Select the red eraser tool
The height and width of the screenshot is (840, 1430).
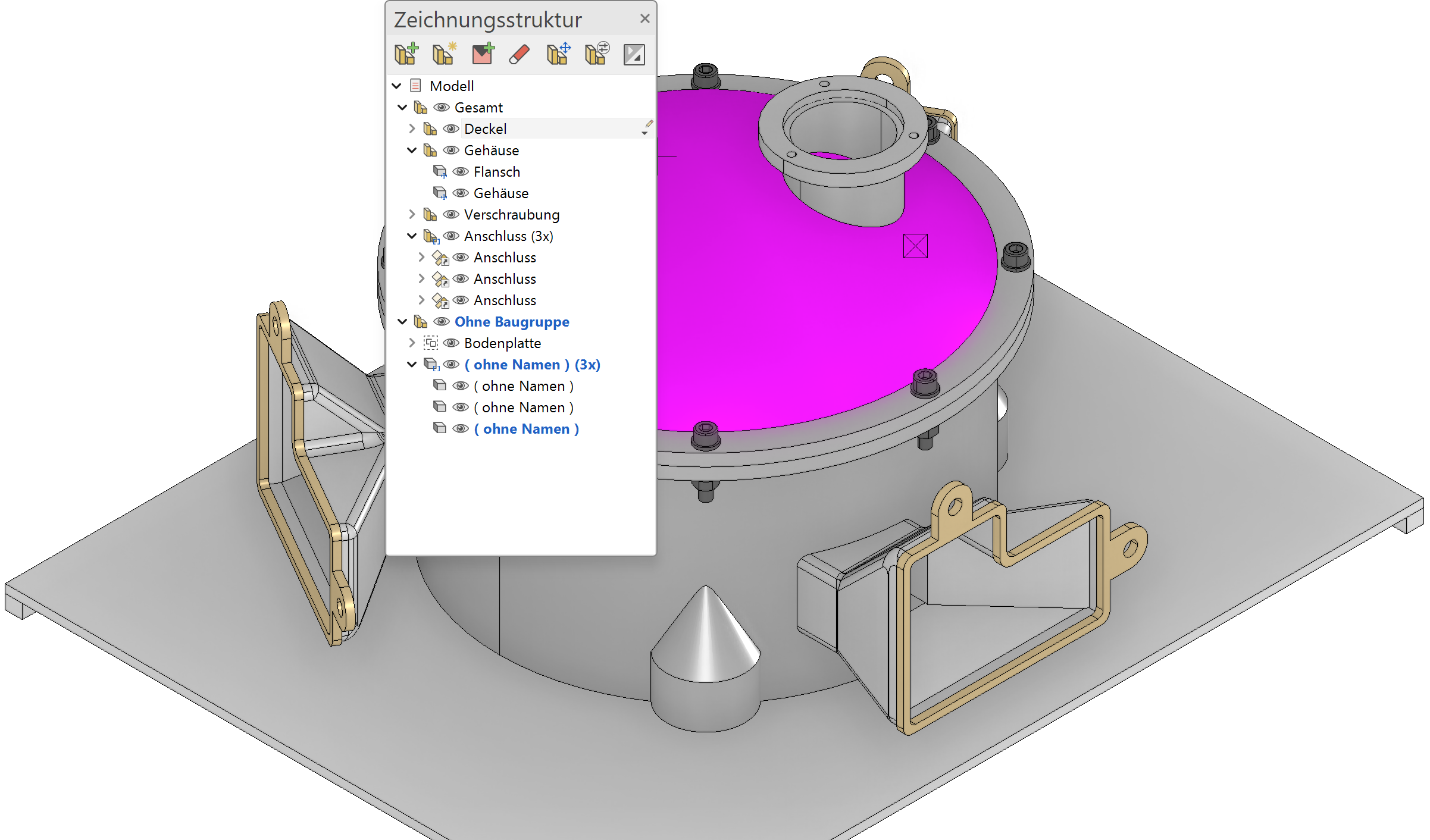tap(520, 54)
